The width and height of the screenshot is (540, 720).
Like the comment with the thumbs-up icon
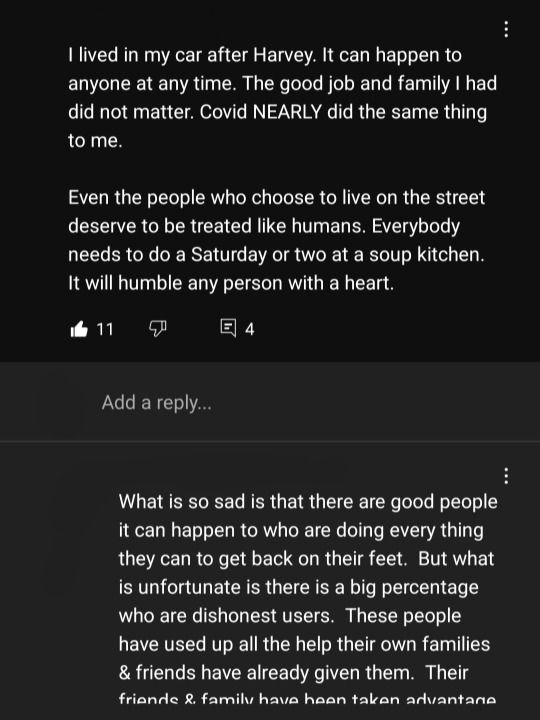79,329
